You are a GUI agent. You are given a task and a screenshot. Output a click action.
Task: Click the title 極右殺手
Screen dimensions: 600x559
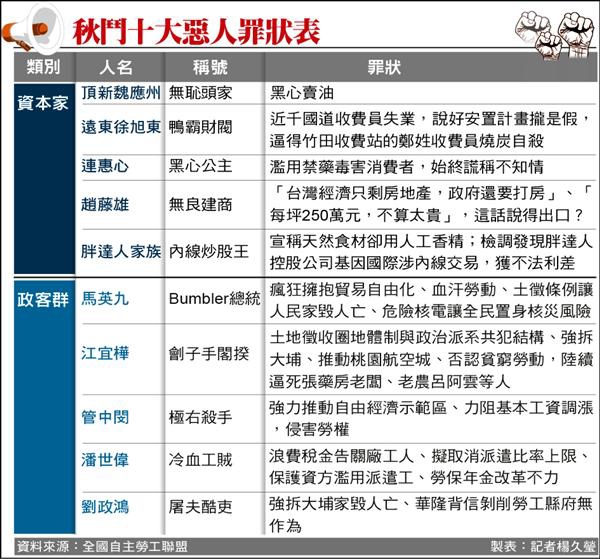pyautogui.click(x=201, y=417)
